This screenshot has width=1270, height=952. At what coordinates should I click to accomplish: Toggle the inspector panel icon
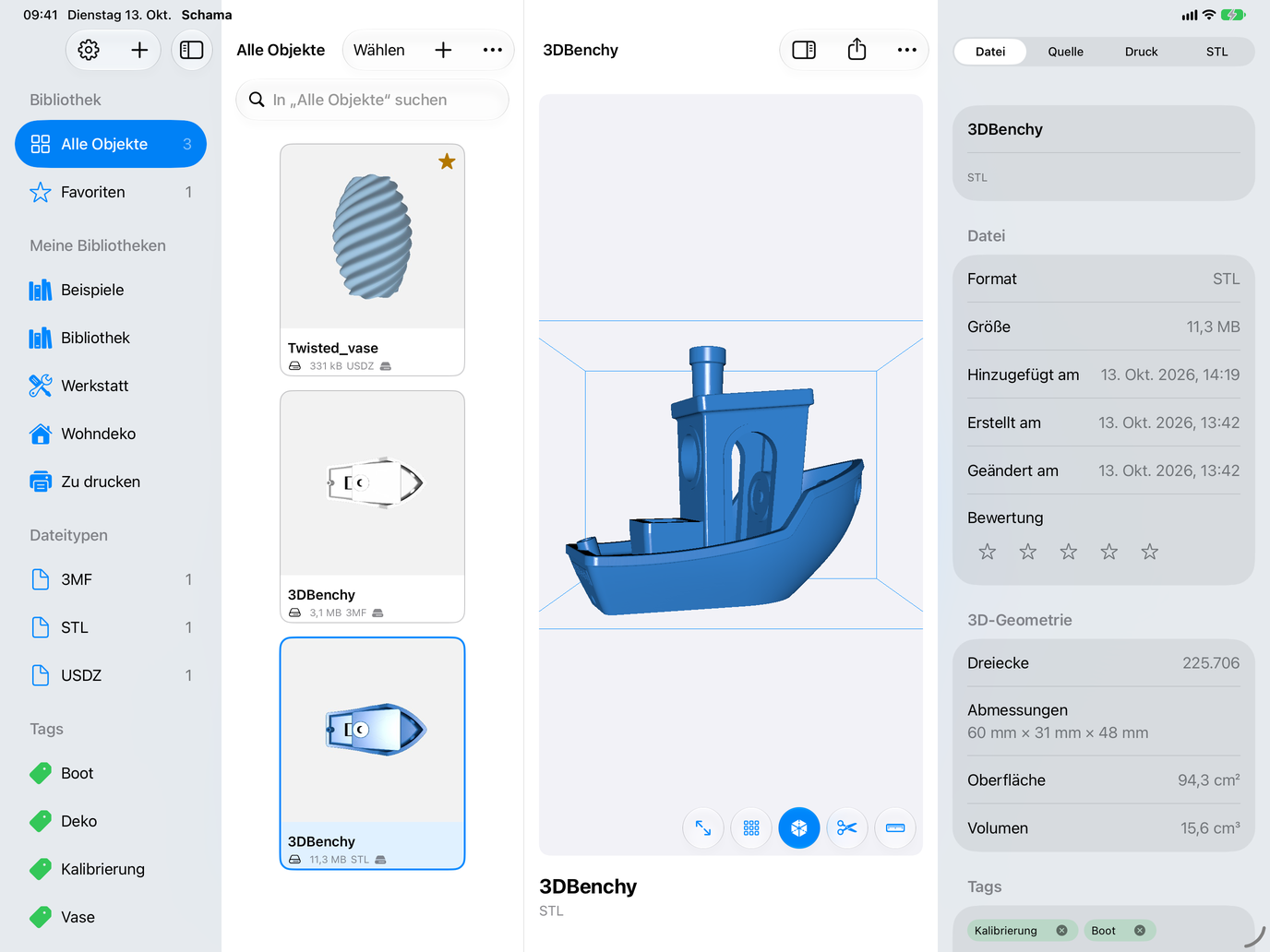804,50
